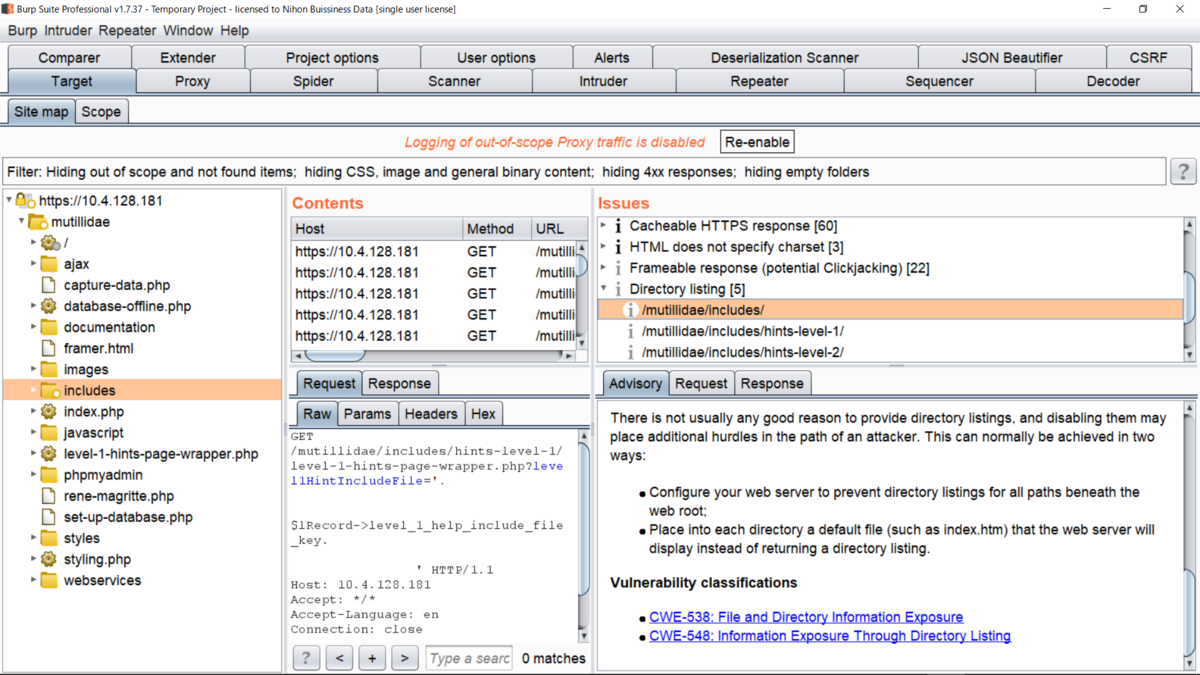This screenshot has height=675, width=1200.
Task: Expand the Frameable response issue group
Action: click(x=604, y=268)
